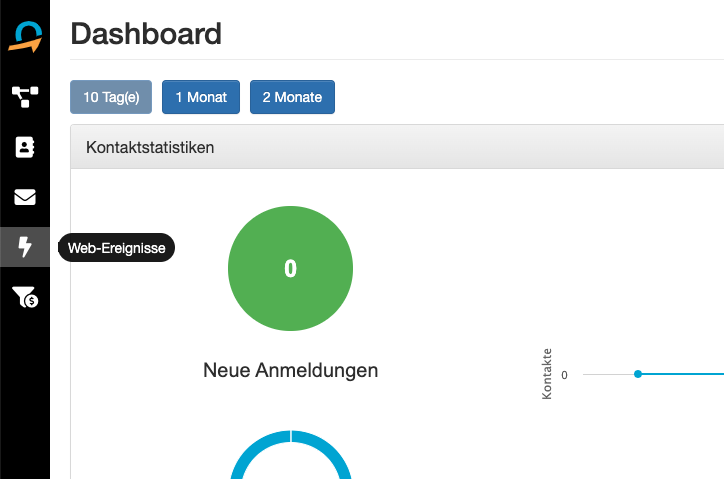Open the workflow automation sidebar icon
Viewport: 724px width, 479px height.
point(25,96)
